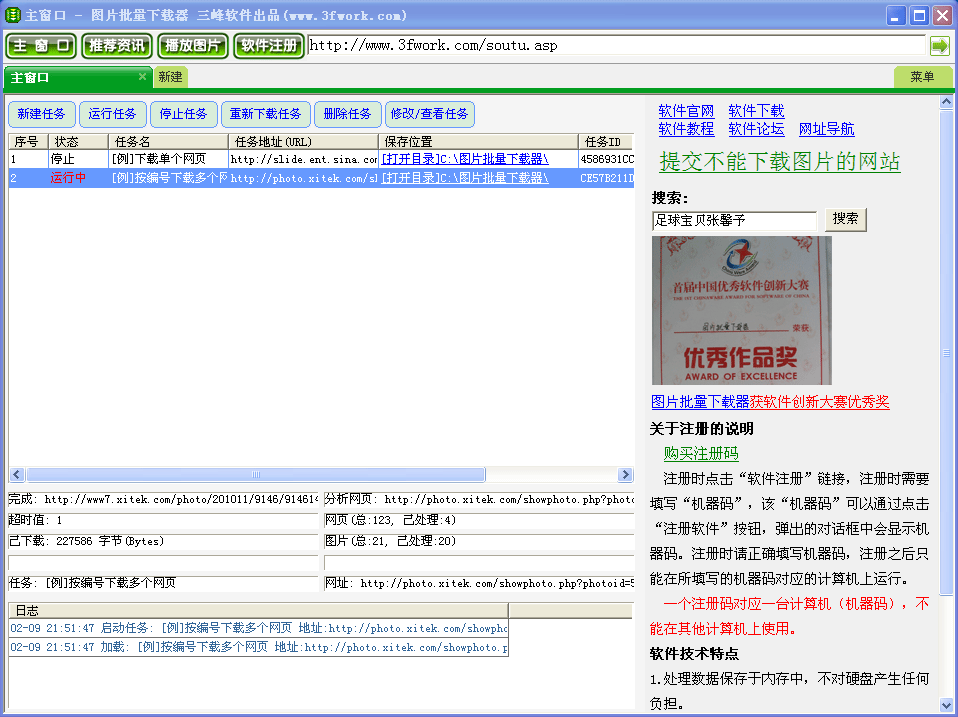Click the 软件官网 link
This screenshot has width=958, height=717.
coord(686,111)
